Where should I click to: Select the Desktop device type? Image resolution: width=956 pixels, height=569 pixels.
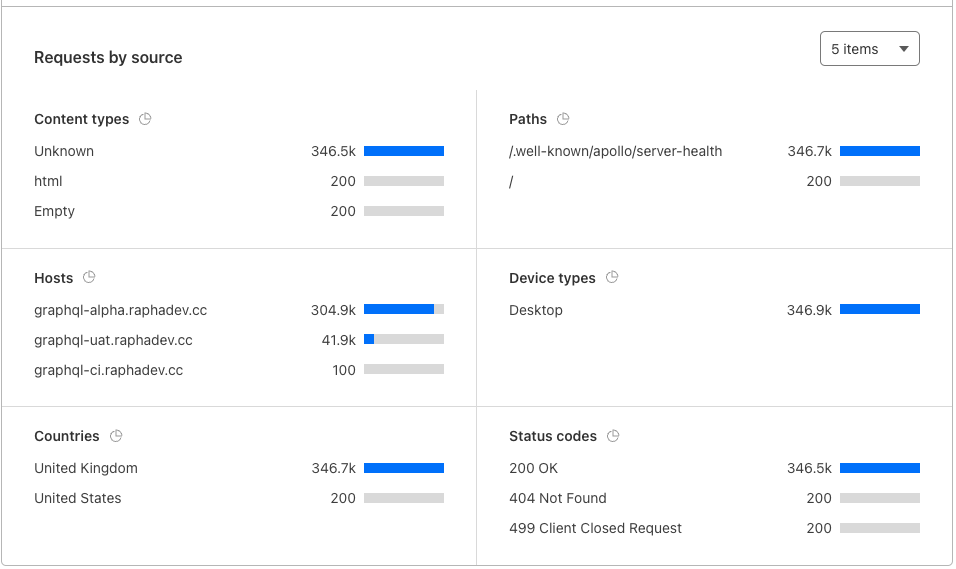[536, 310]
